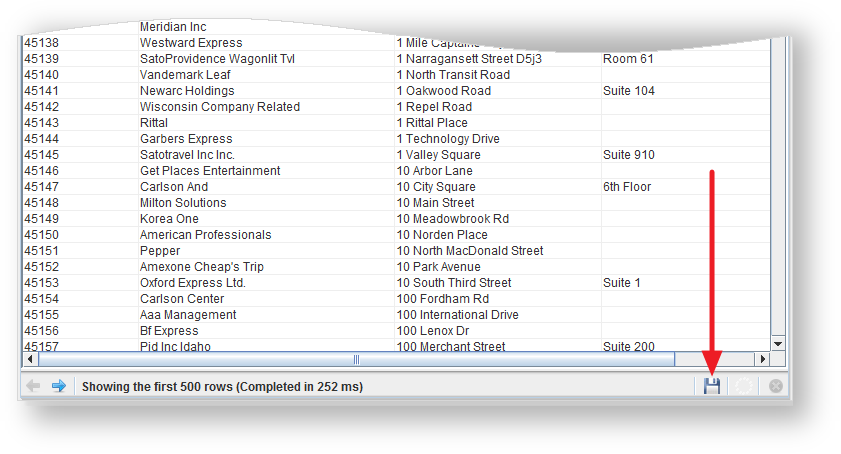Click the 10 North MacDonald Street cell
841x454 pixels.
click(x=498, y=251)
